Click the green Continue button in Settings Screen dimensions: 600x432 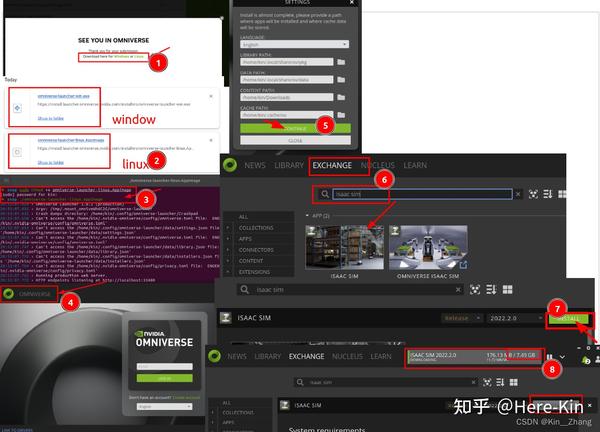point(295,128)
